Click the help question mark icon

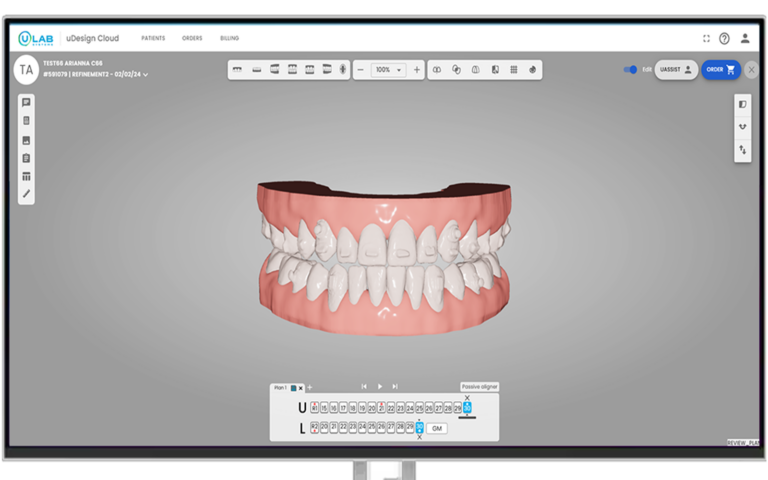click(x=724, y=38)
